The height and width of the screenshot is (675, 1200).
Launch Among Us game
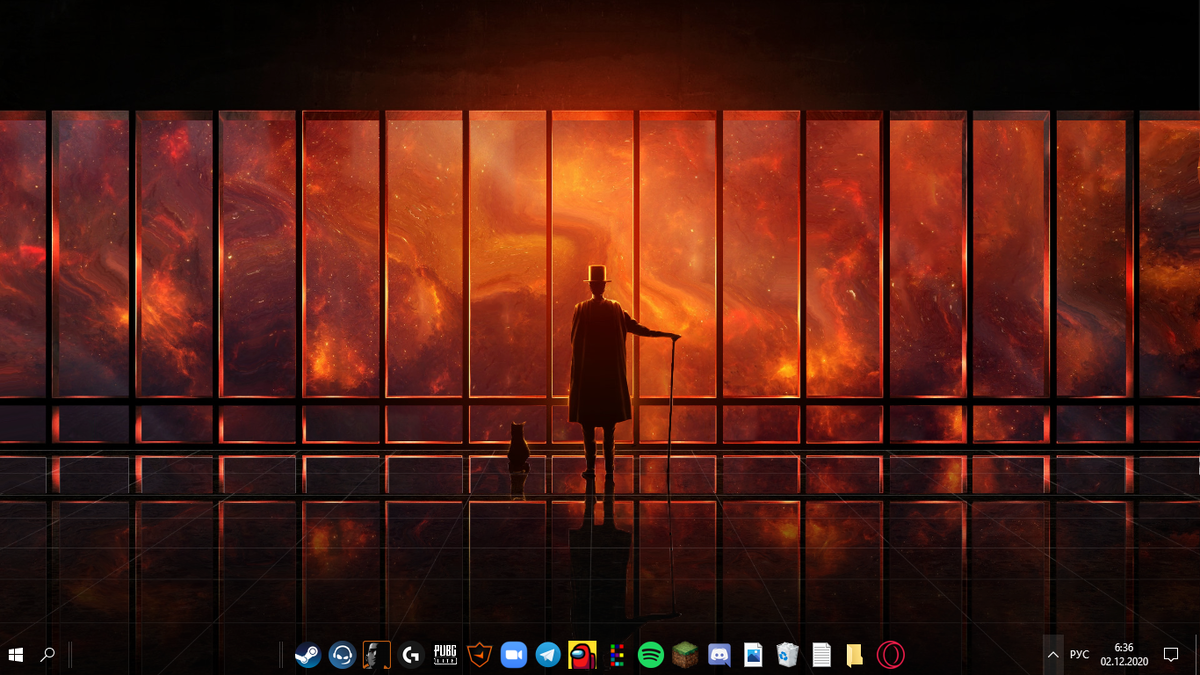click(x=582, y=655)
